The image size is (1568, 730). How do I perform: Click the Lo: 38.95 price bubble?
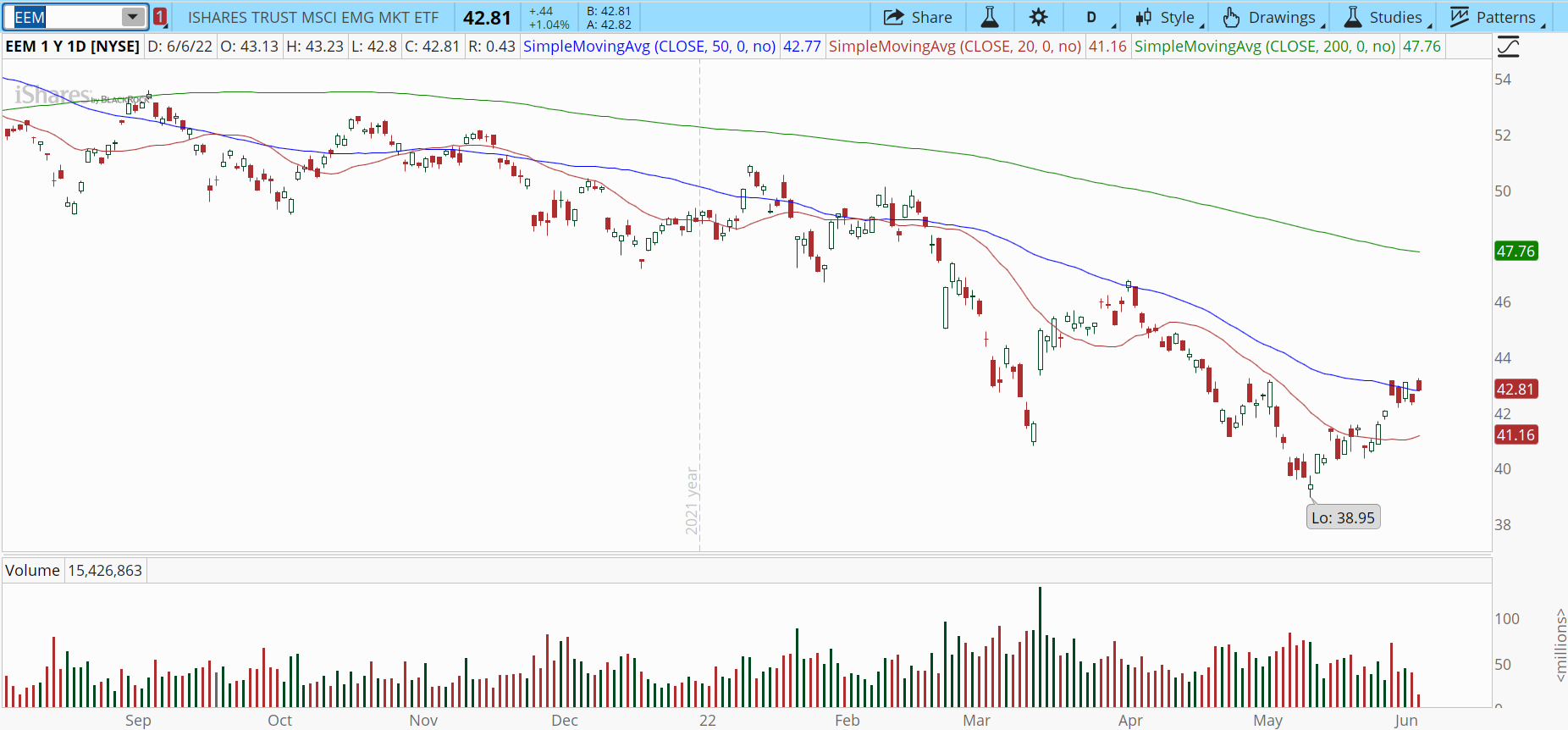pos(1343,517)
